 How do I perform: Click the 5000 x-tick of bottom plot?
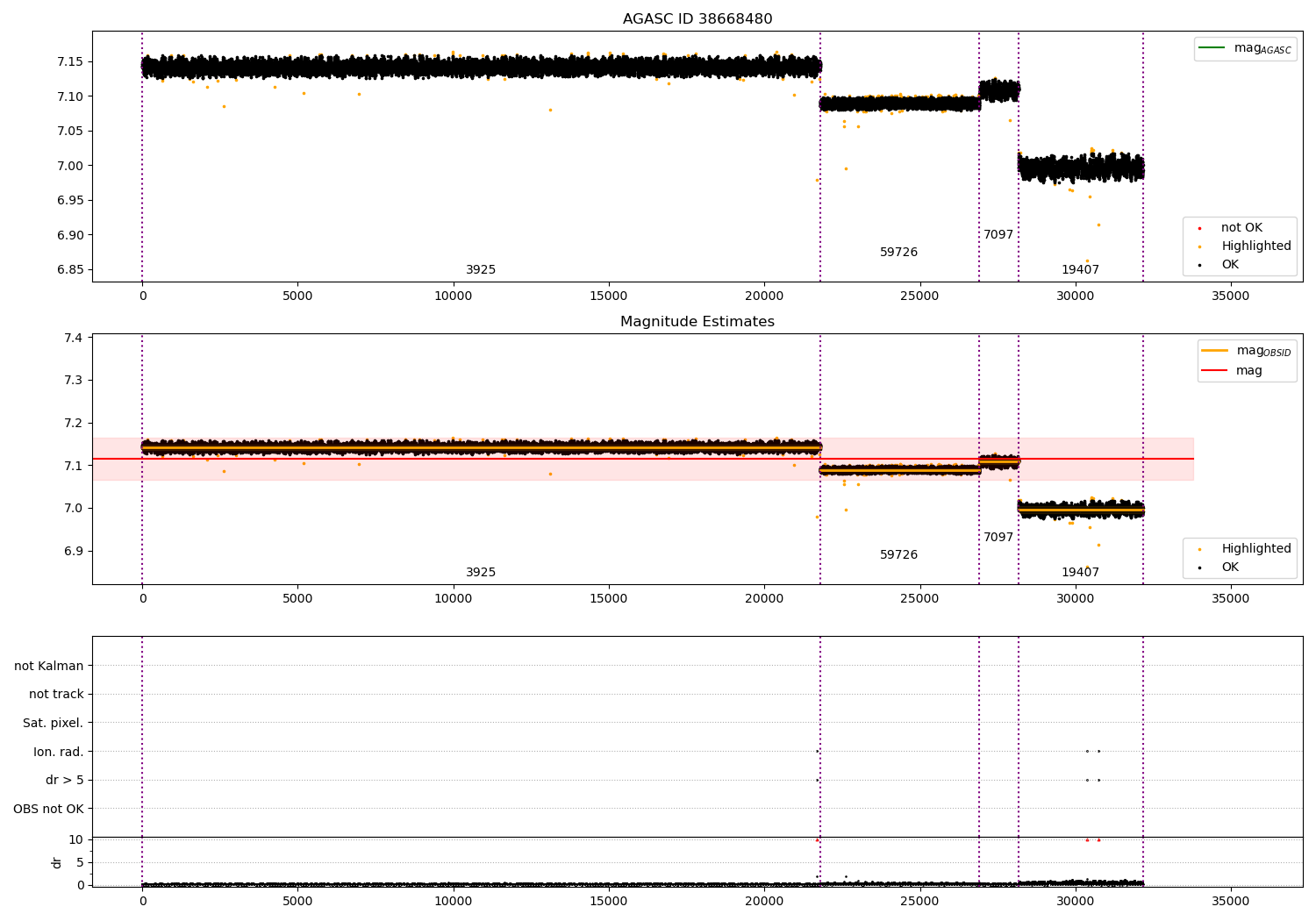click(297, 901)
